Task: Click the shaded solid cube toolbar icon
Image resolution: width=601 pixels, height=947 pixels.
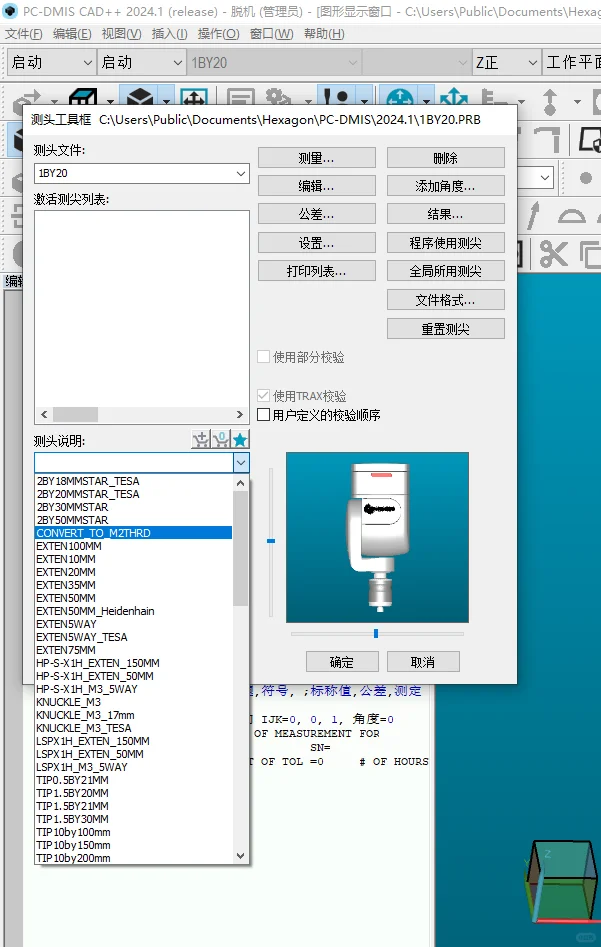Action: (140, 98)
